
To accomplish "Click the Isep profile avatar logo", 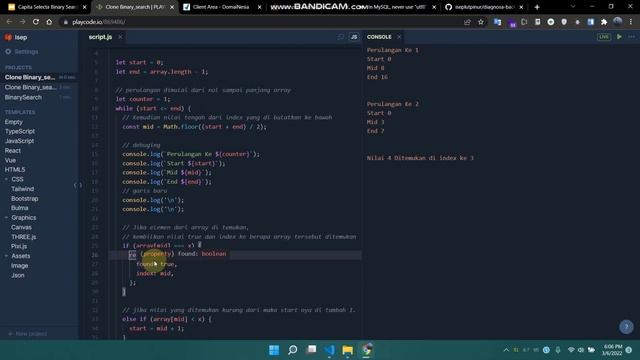I will 8,37.
